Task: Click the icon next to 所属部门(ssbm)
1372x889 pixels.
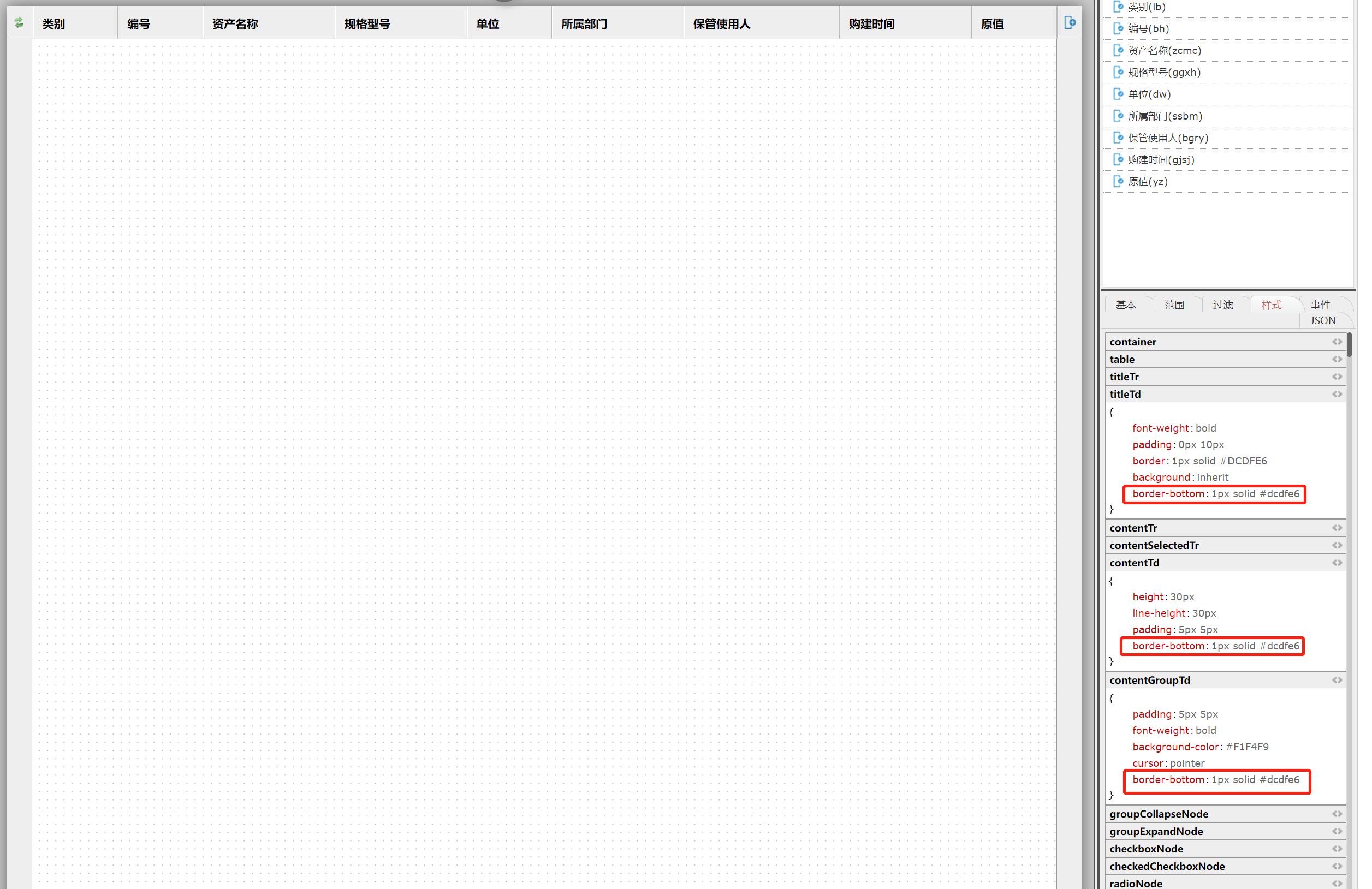Action: (1118, 116)
